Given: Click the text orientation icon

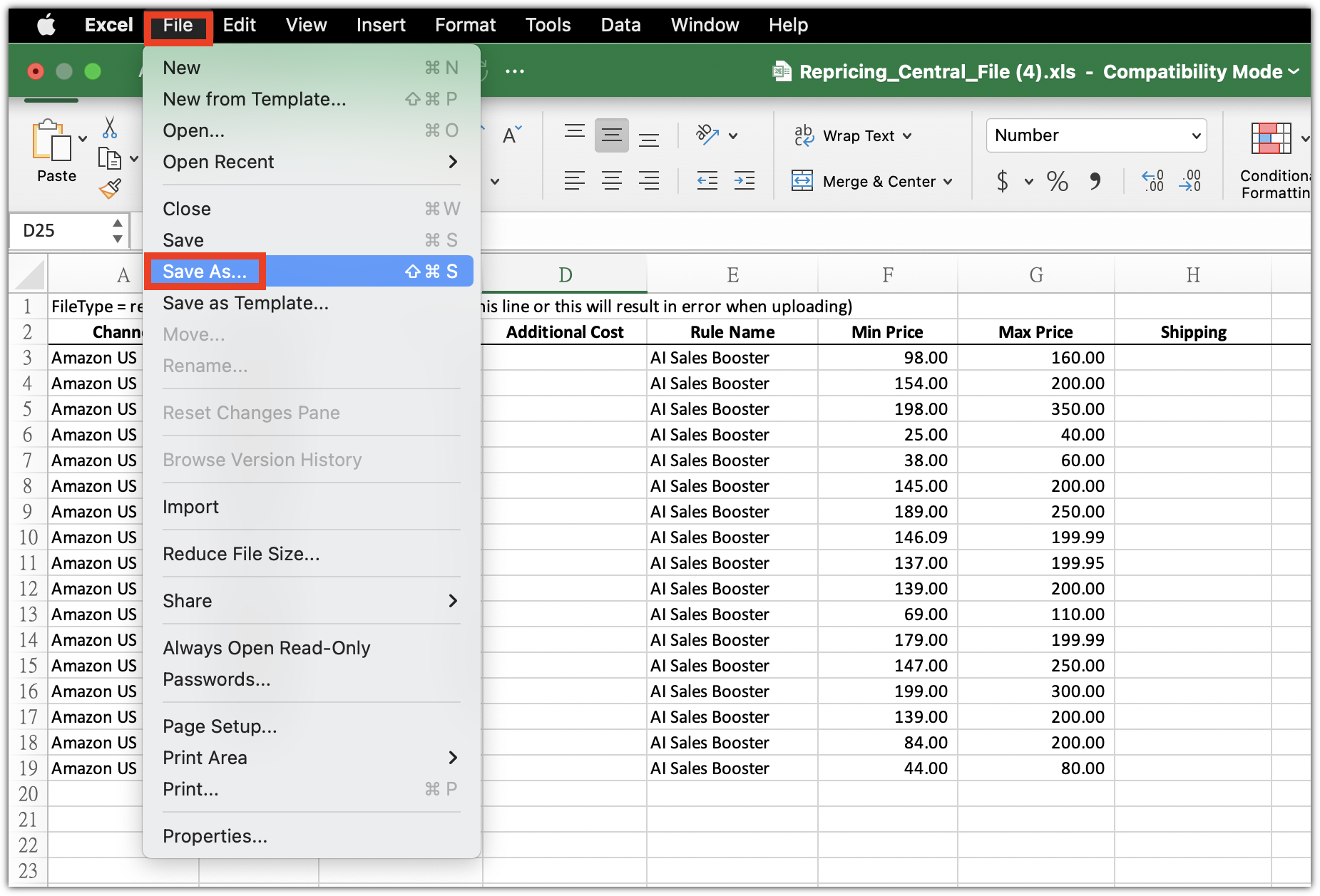Looking at the screenshot, I should (x=707, y=135).
